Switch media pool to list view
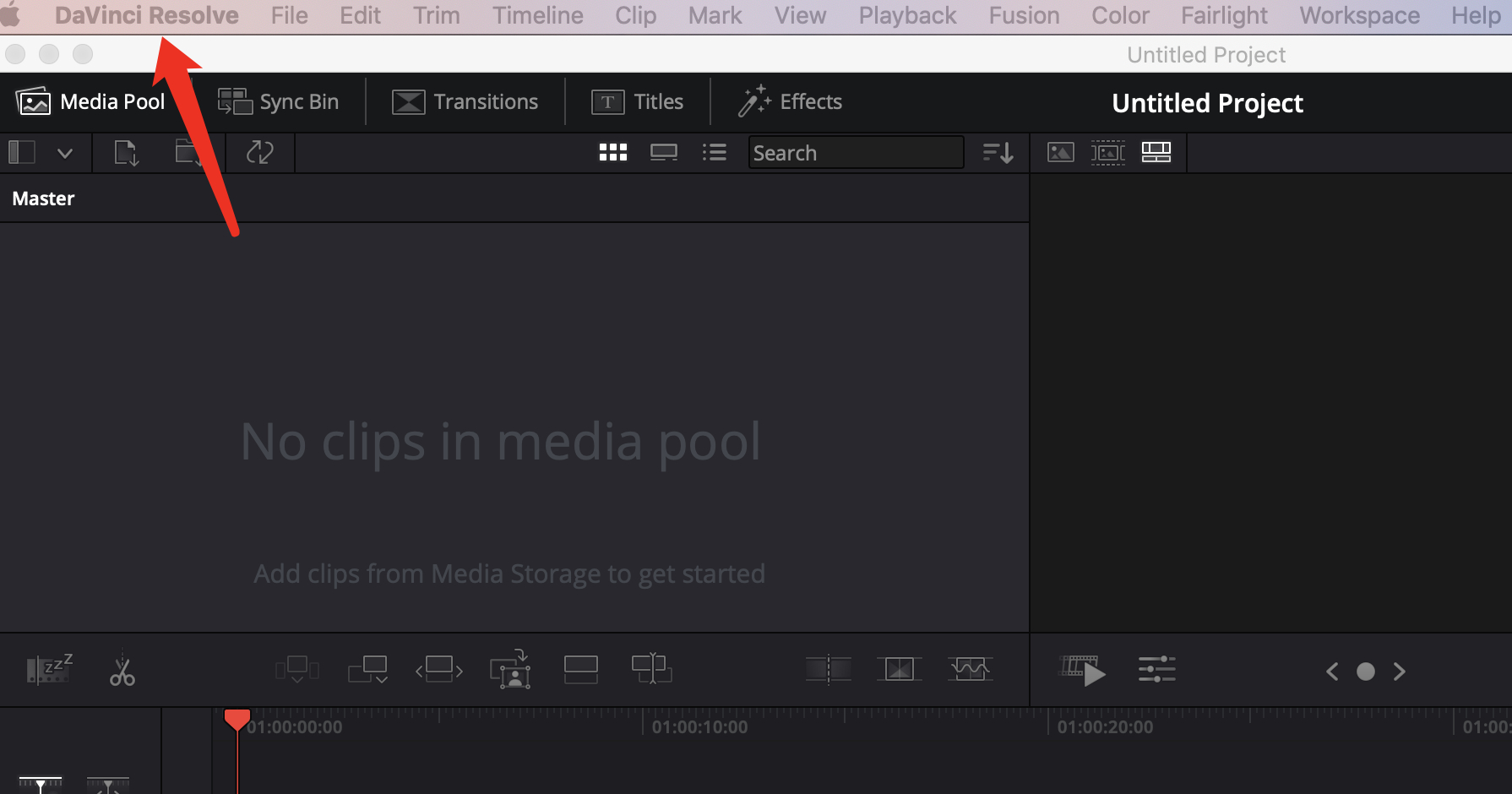Image resolution: width=1512 pixels, height=794 pixels. point(714,153)
